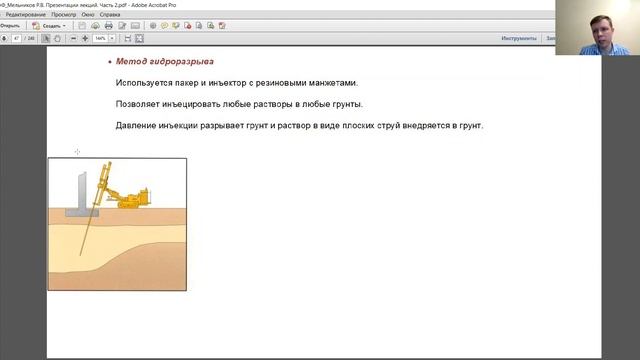This screenshot has width=640, height=360.
Task: Click the delete page icon with red mark
Action: click(x=187, y=26)
